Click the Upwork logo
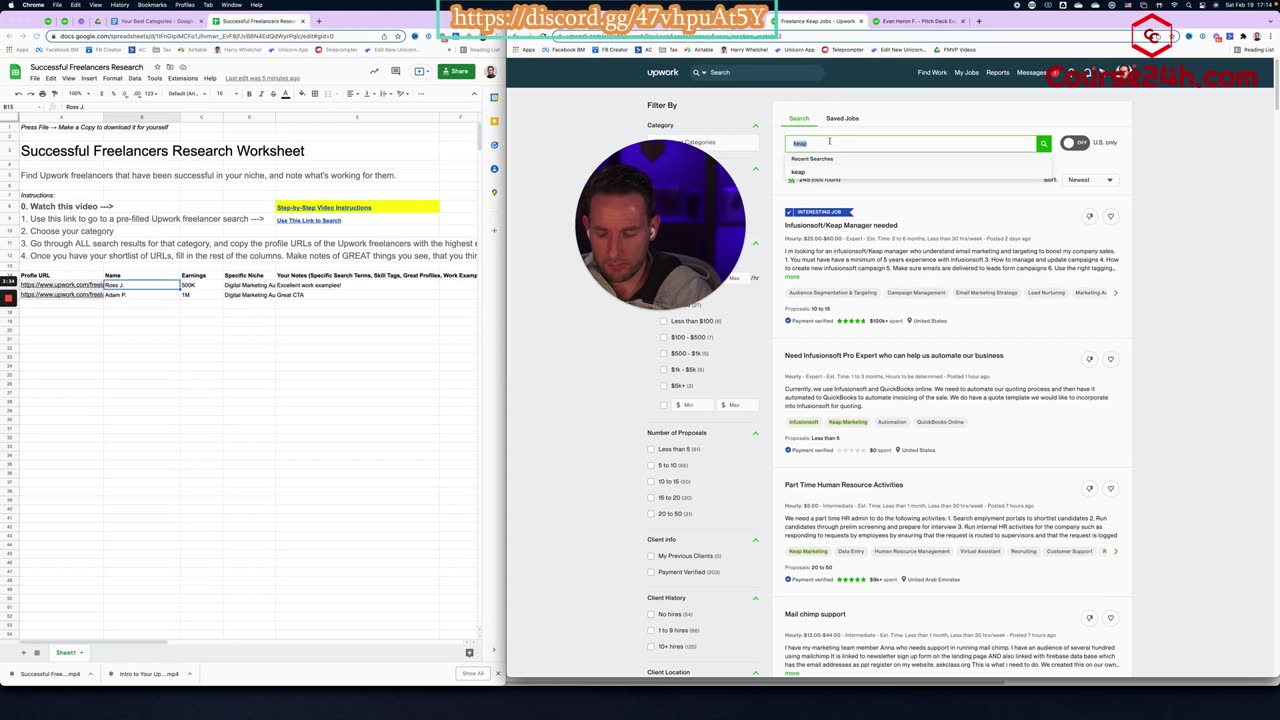1280x720 pixels. [x=662, y=72]
